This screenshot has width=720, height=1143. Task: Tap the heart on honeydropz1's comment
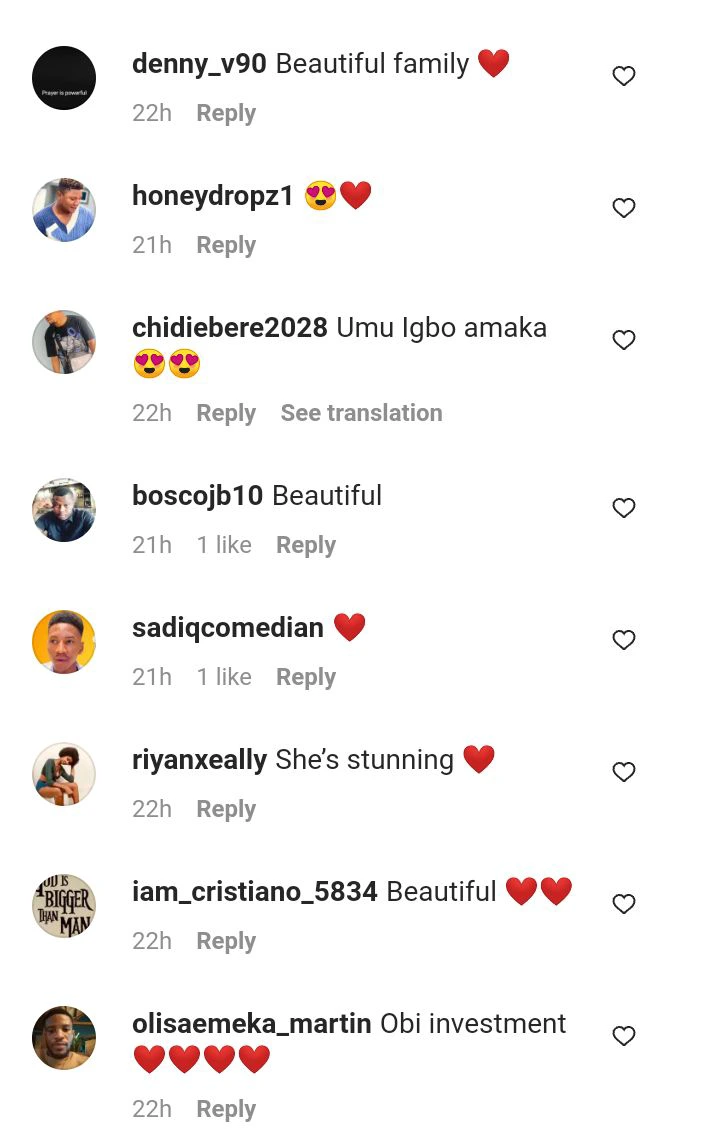[624, 208]
